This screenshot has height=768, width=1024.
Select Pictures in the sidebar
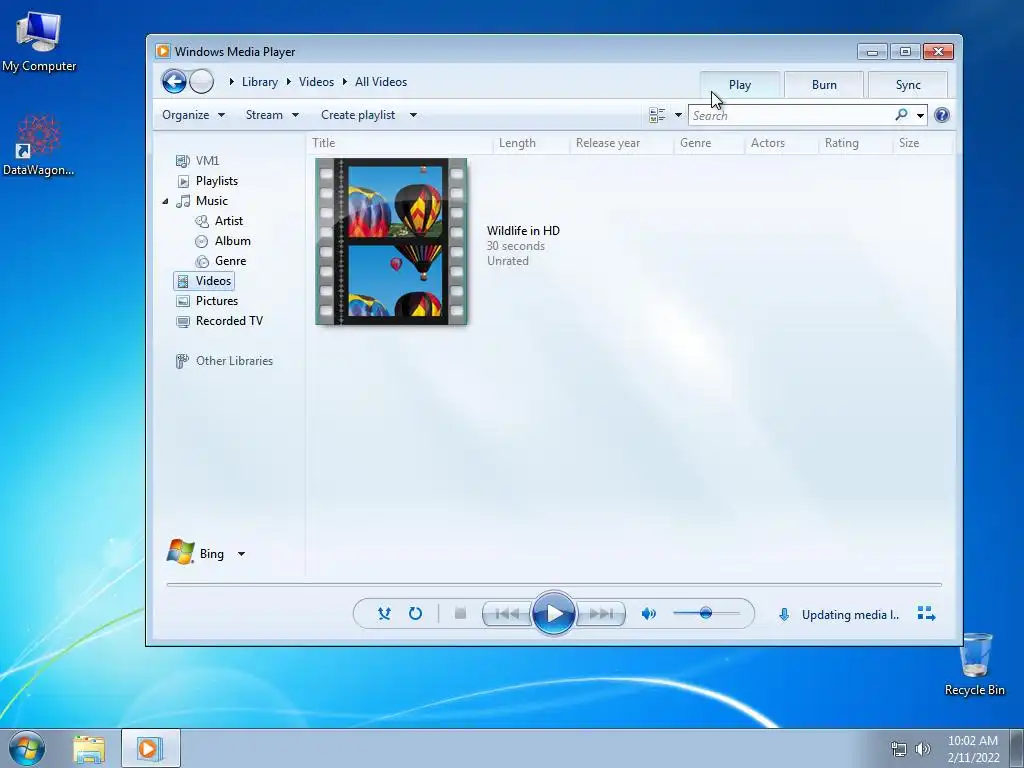pyautogui.click(x=207, y=301)
